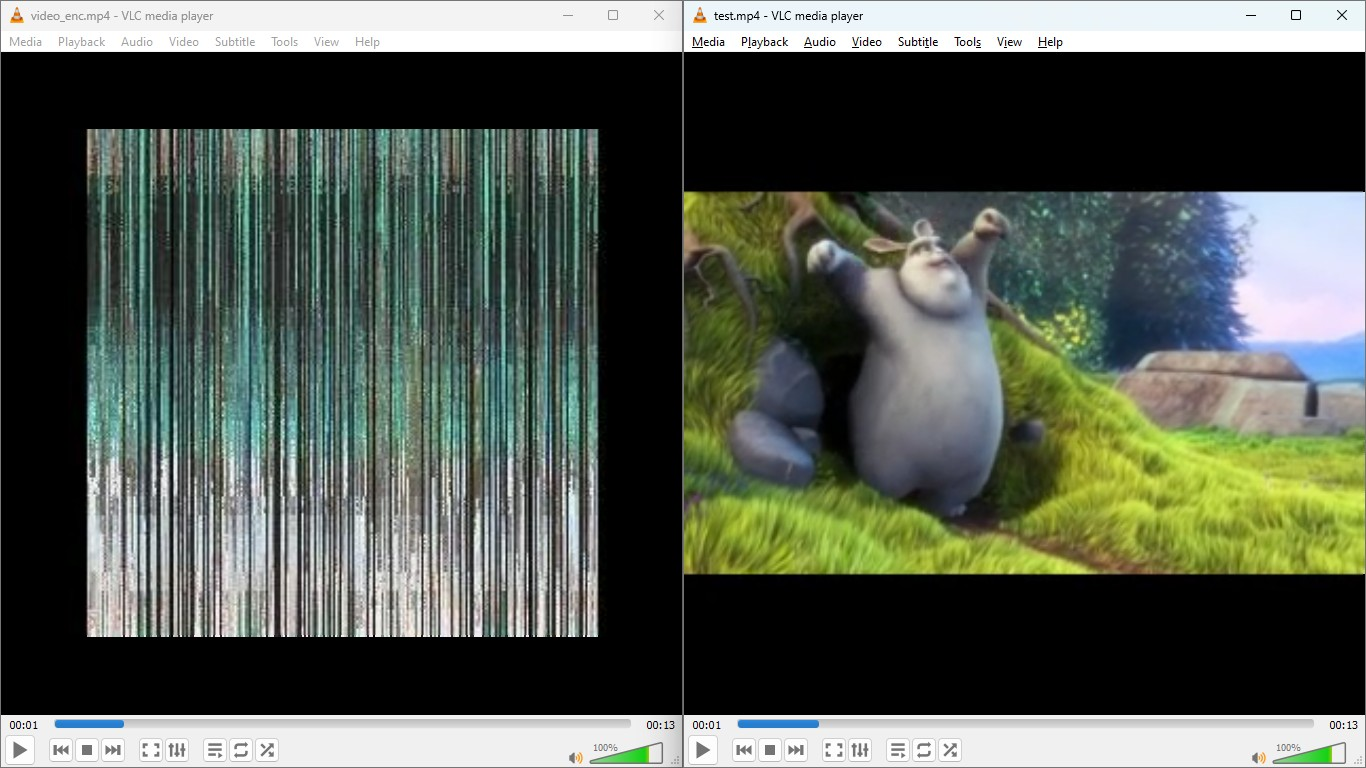This screenshot has width=1366, height=768.
Task: Mute the speaker in test.mp4 player
Action: point(1258,758)
